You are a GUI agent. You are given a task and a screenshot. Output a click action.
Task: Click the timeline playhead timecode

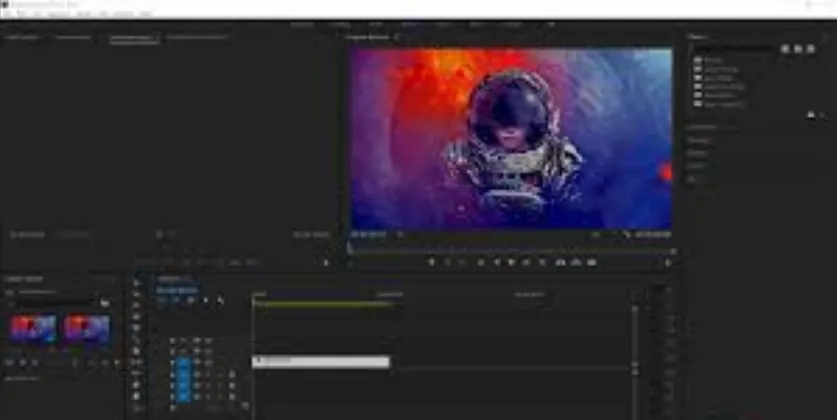(x=178, y=290)
